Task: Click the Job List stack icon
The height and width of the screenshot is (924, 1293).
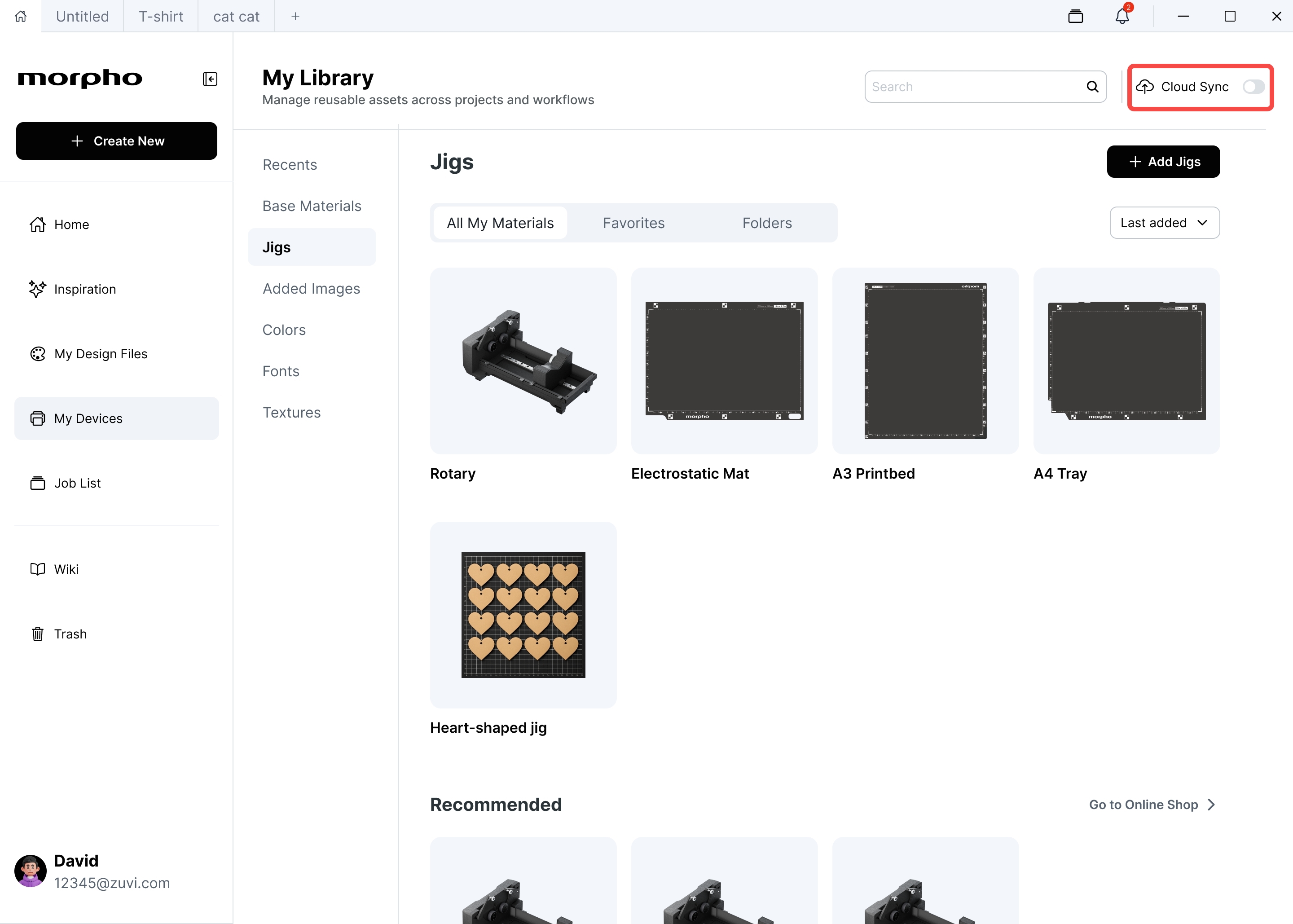Action: tap(38, 483)
